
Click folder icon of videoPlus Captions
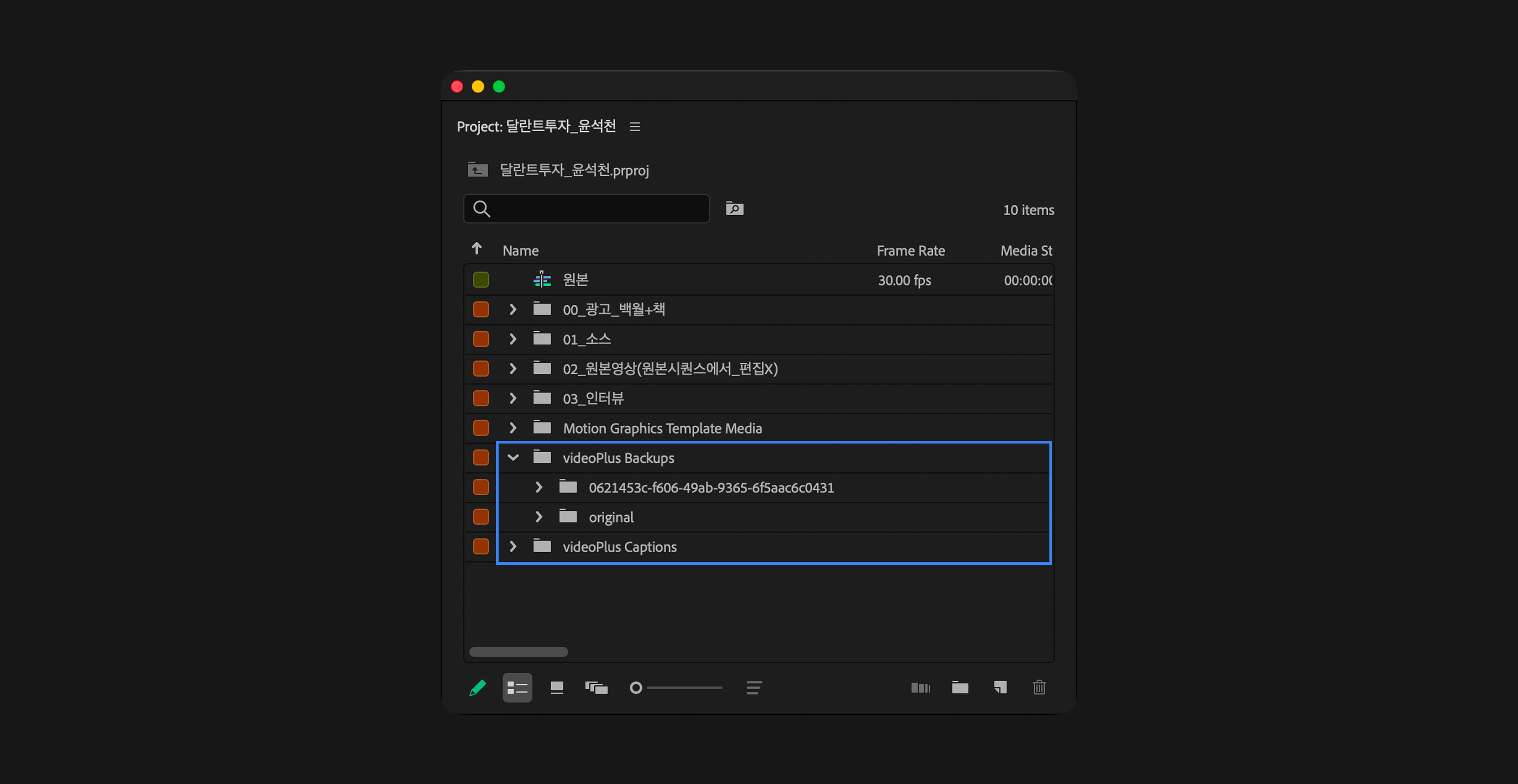click(542, 546)
